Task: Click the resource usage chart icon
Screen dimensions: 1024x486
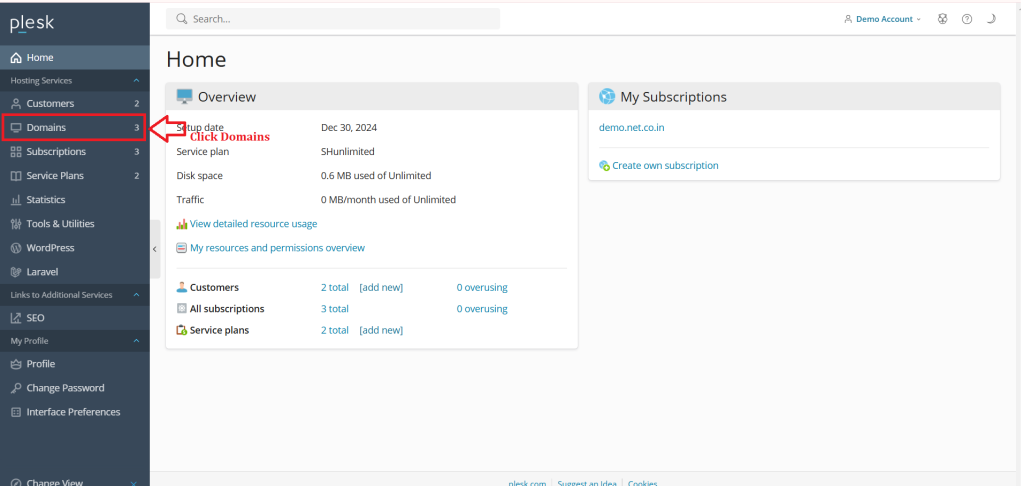Action: [182, 224]
